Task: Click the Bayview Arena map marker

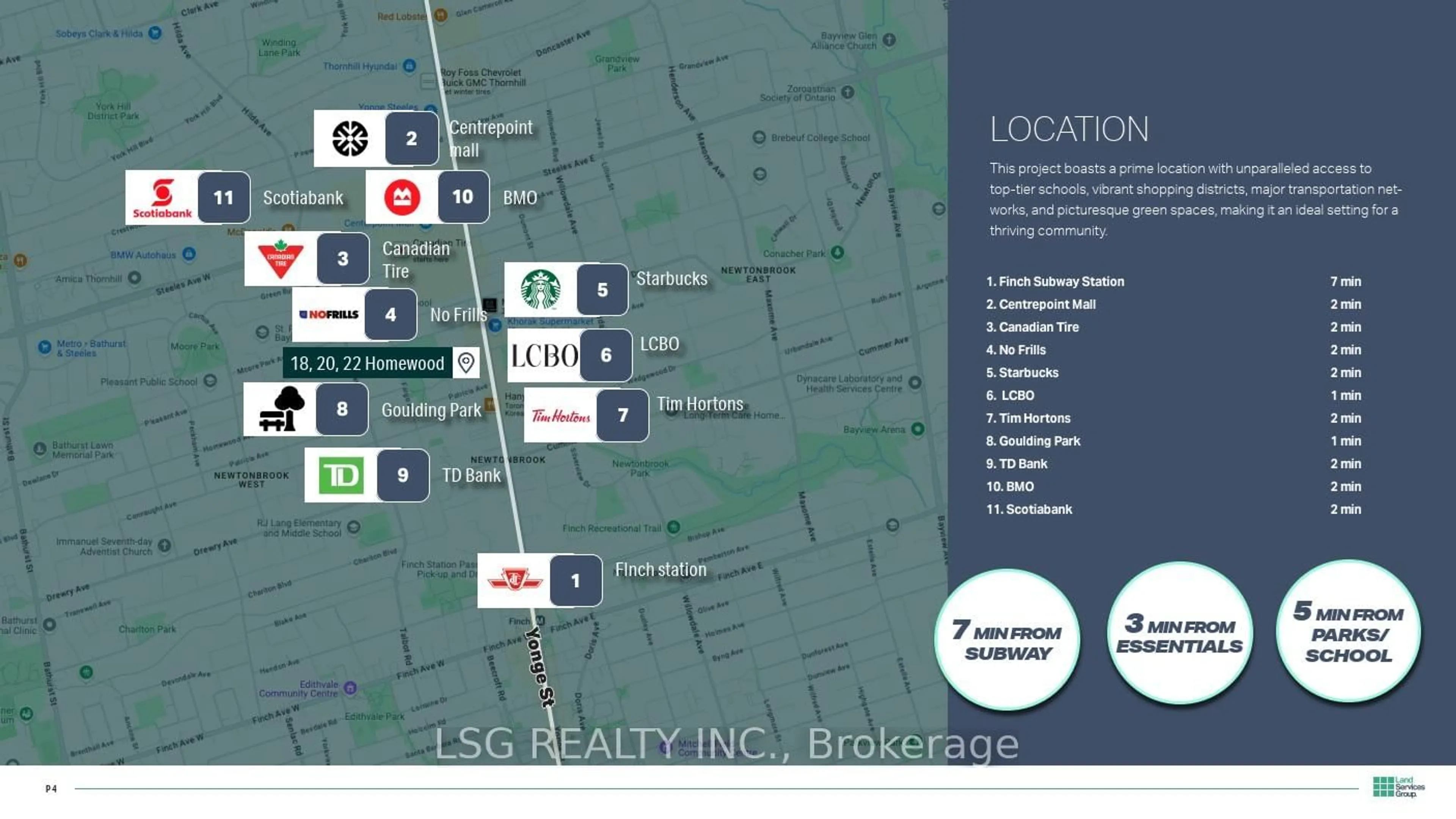Action: coord(918,429)
